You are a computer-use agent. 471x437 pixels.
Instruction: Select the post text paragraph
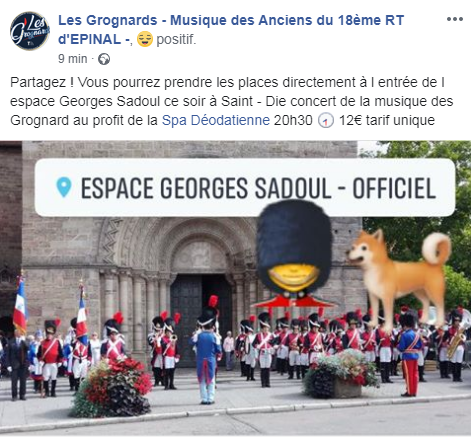[232, 101]
